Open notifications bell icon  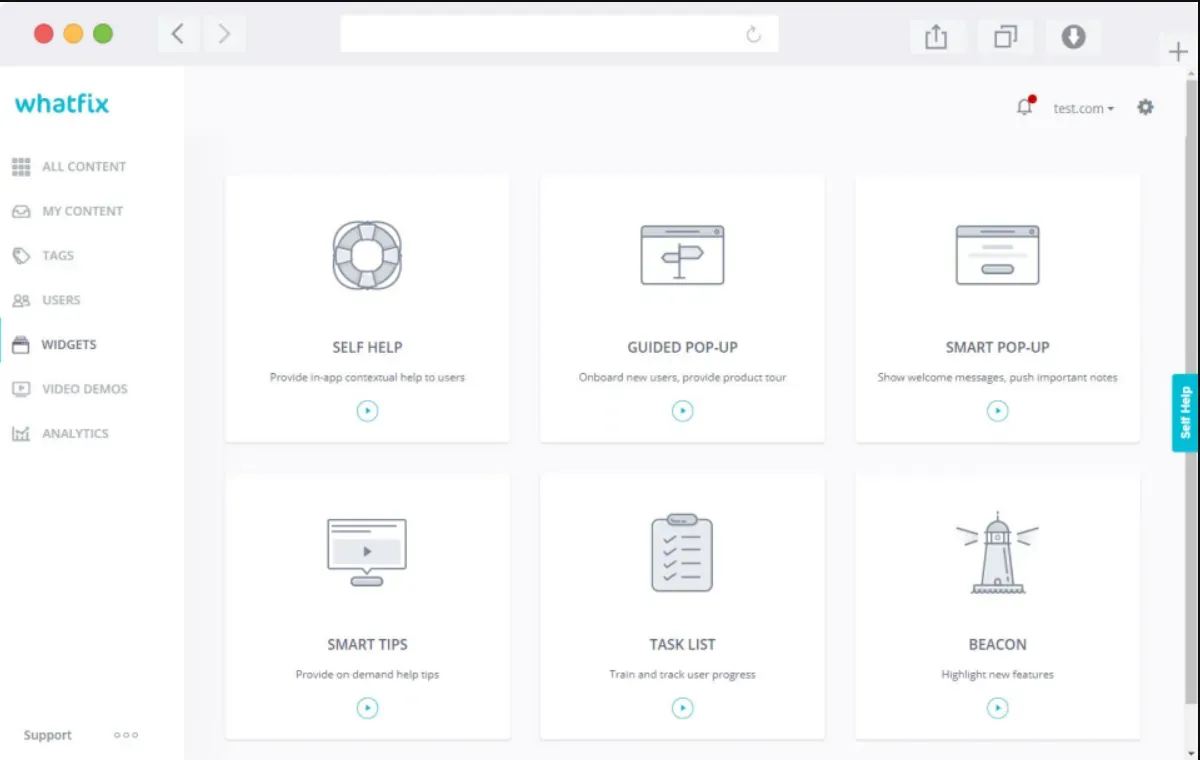tap(1025, 106)
